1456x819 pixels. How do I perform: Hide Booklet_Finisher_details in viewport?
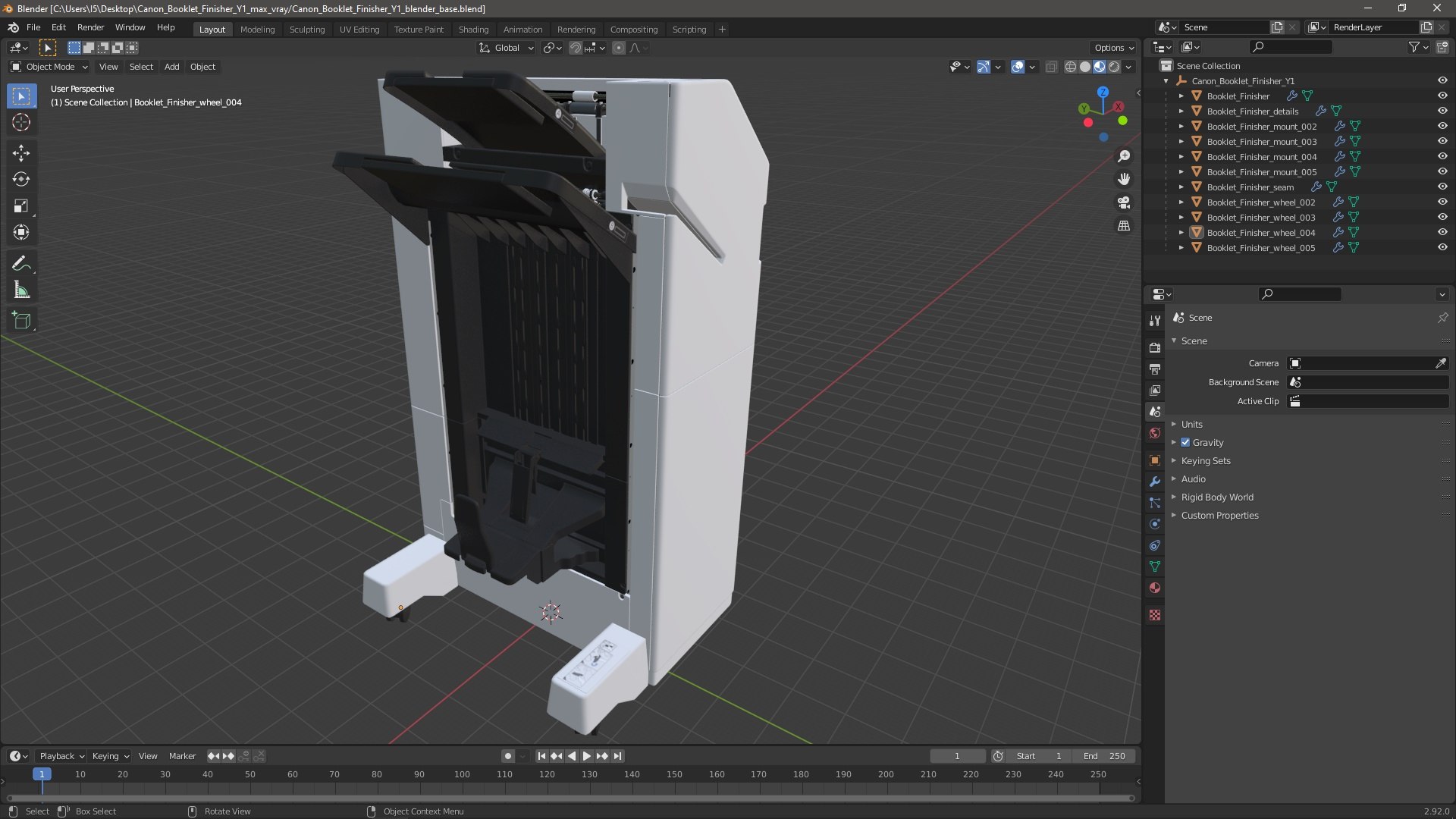point(1442,111)
